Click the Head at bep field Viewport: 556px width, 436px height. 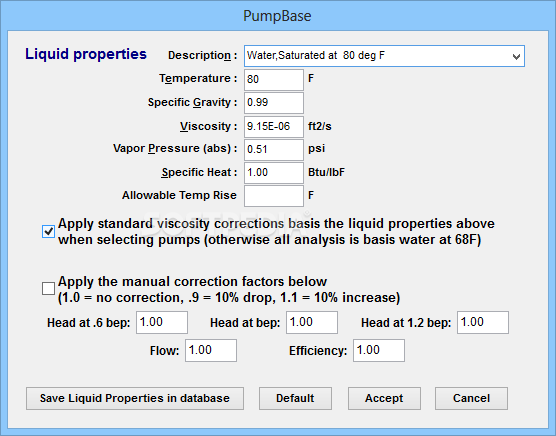(312, 323)
